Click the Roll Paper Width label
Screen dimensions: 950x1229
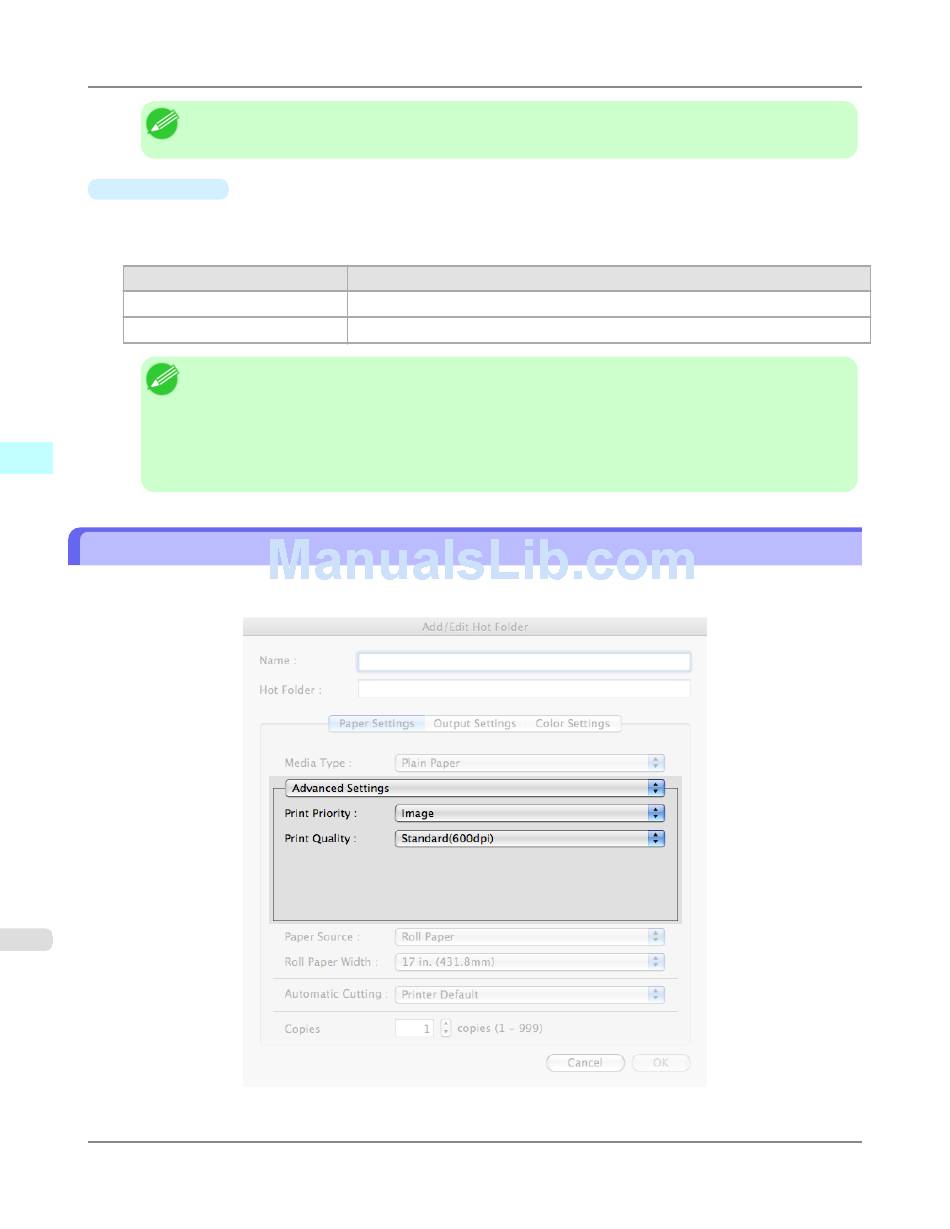(x=332, y=962)
